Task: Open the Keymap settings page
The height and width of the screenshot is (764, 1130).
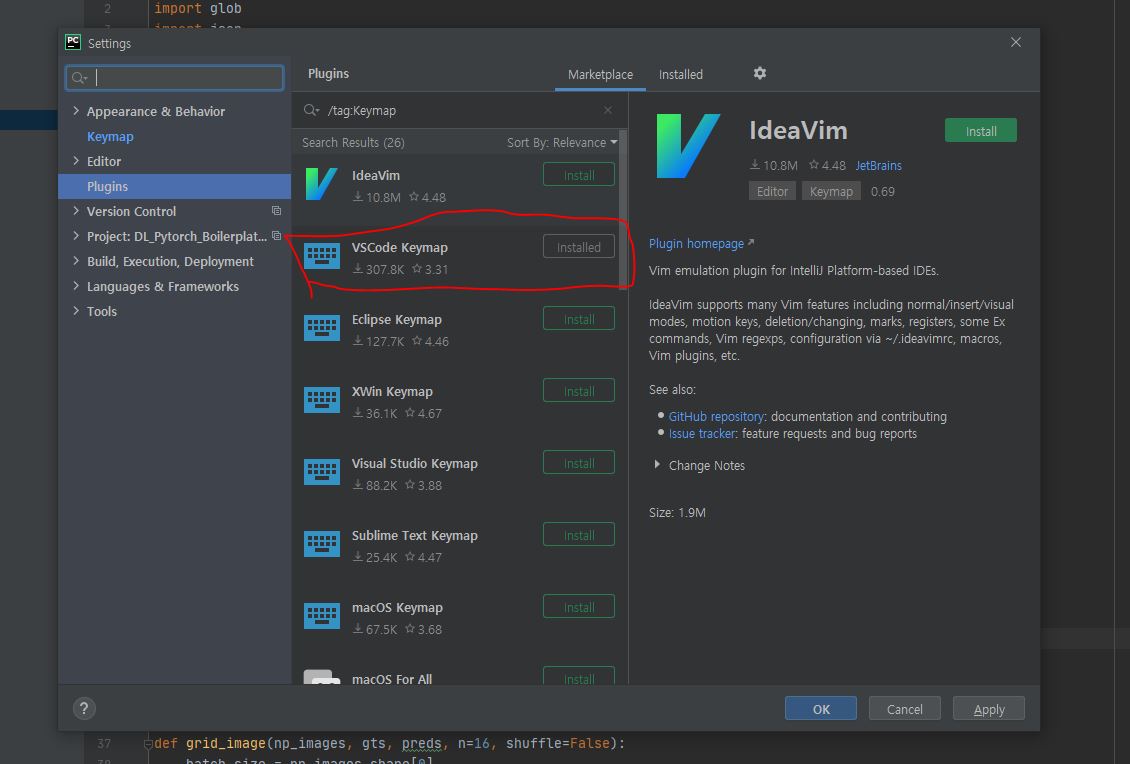Action: tap(110, 136)
